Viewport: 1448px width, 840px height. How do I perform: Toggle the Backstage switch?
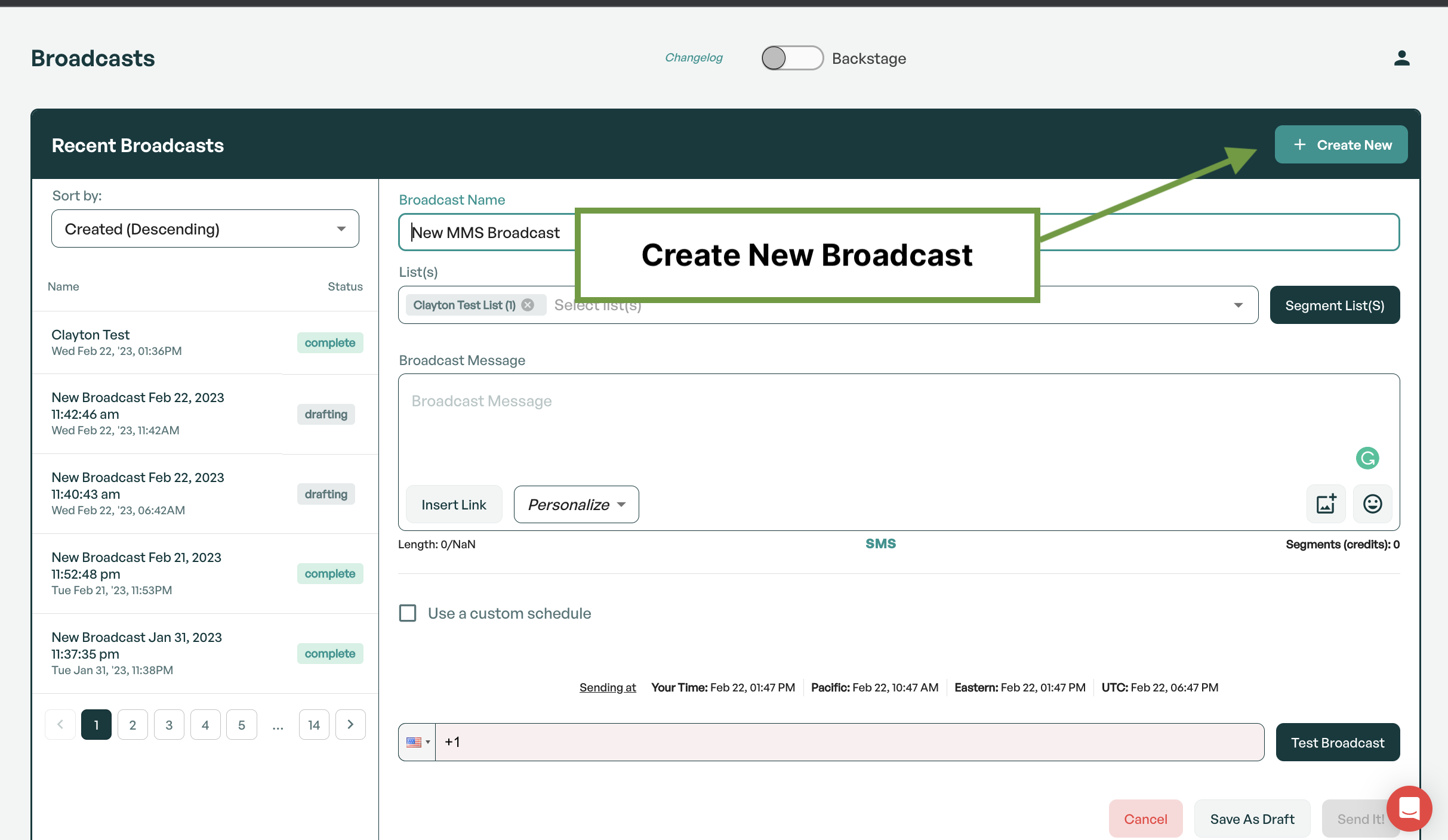coord(791,58)
